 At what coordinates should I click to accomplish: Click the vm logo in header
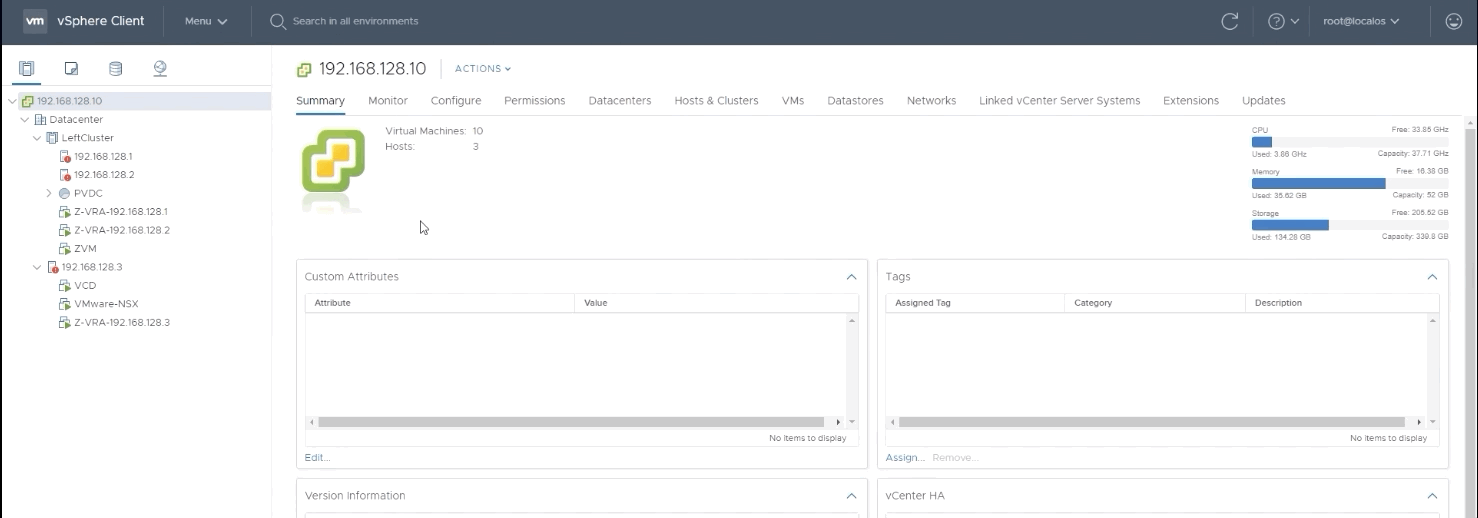[35, 21]
